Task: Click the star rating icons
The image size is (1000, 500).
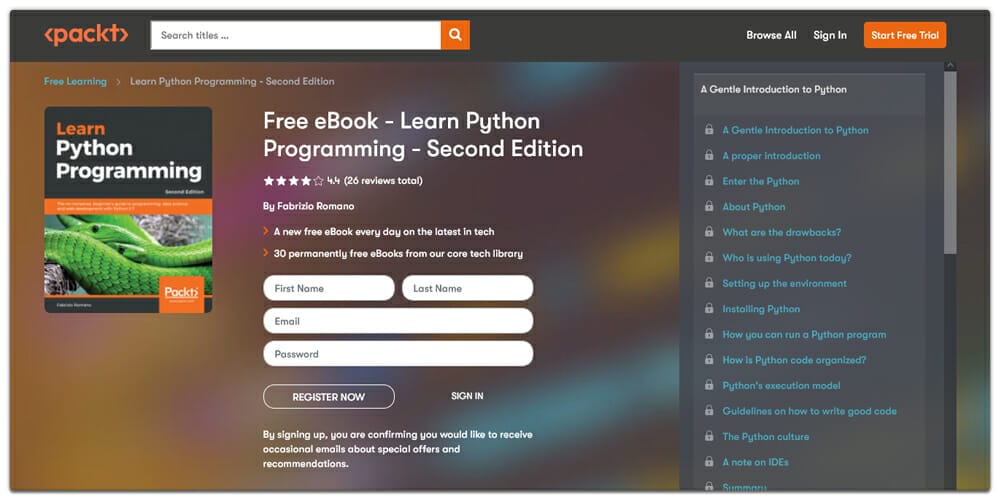Action: [x=293, y=181]
